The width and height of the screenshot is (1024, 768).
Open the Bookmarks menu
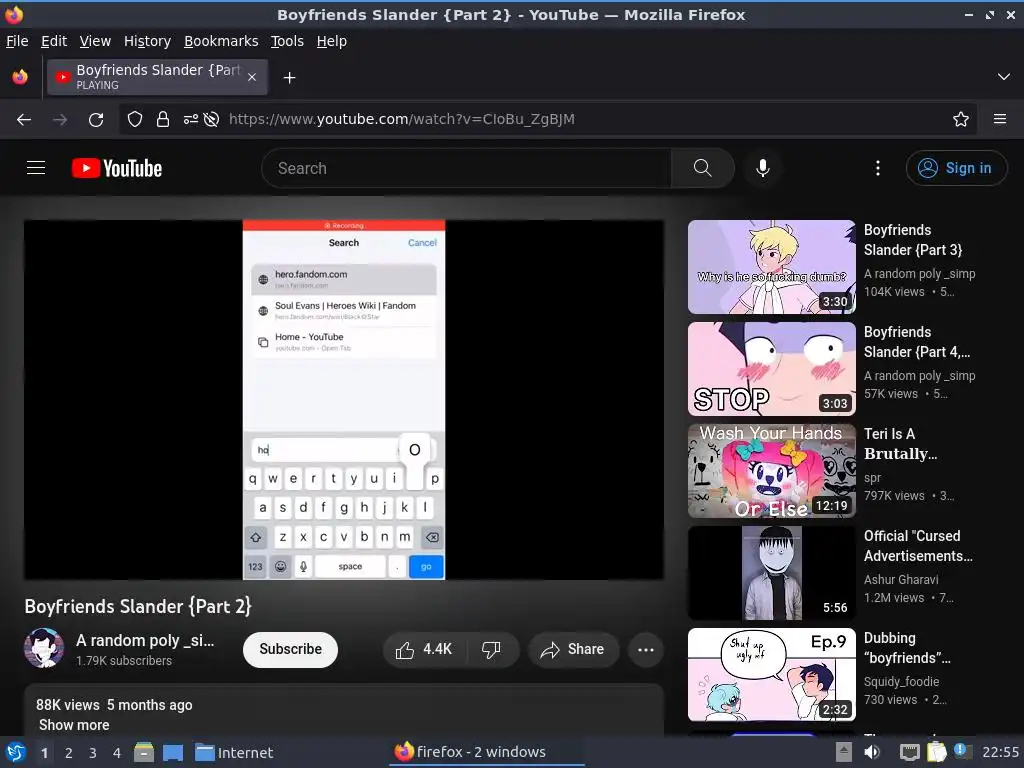(221, 41)
